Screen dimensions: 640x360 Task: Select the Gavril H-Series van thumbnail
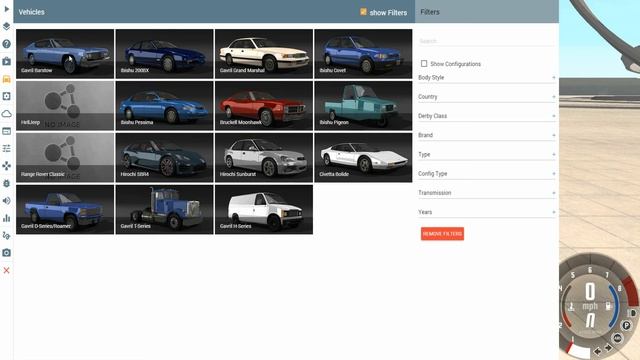tap(264, 209)
